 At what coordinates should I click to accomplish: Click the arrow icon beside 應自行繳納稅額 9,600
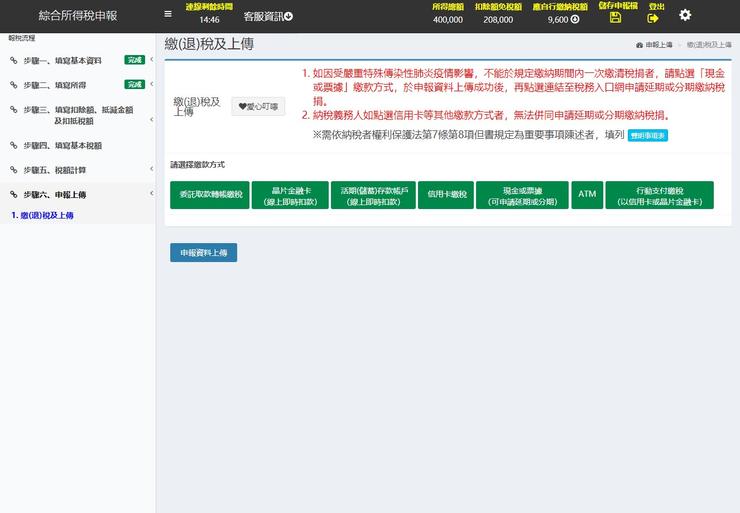tap(575, 19)
